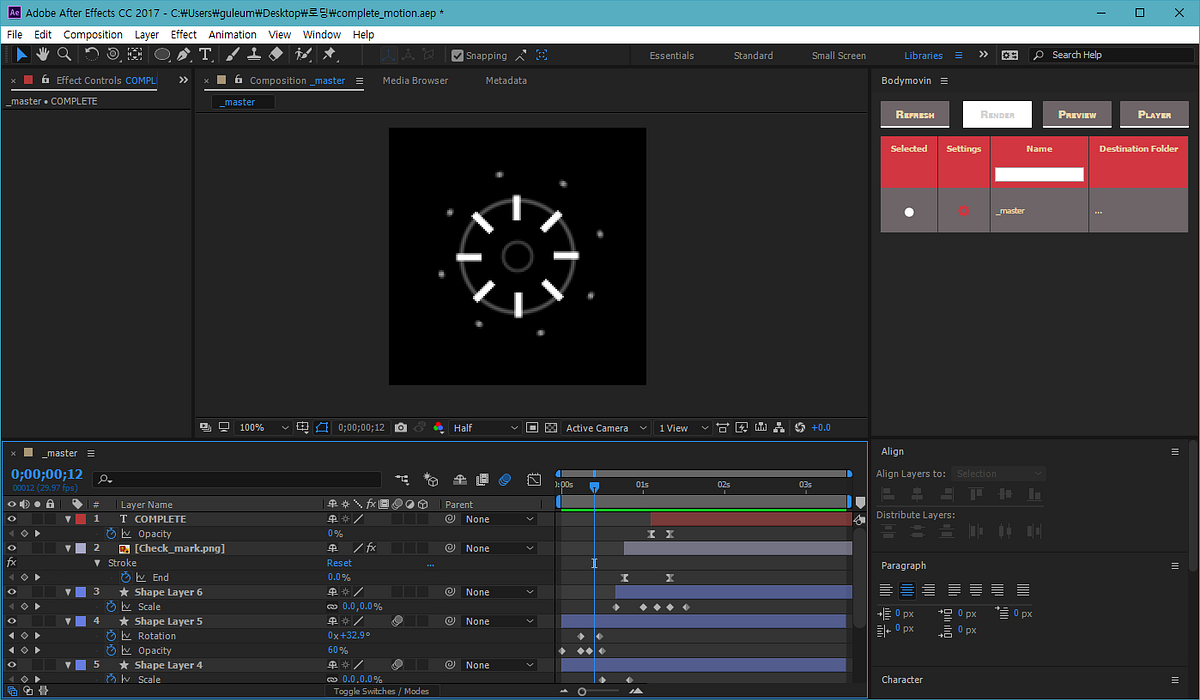Image resolution: width=1200 pixels, height=700 pixels.
Task: Select the Puppet Pin tool
Action: click(329, 55)
